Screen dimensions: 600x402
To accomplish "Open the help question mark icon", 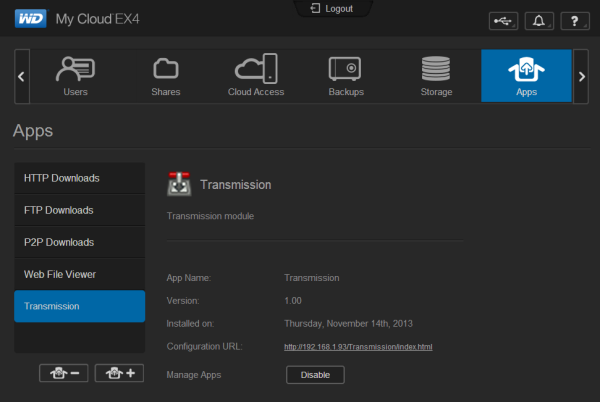I will click(575, 21).
